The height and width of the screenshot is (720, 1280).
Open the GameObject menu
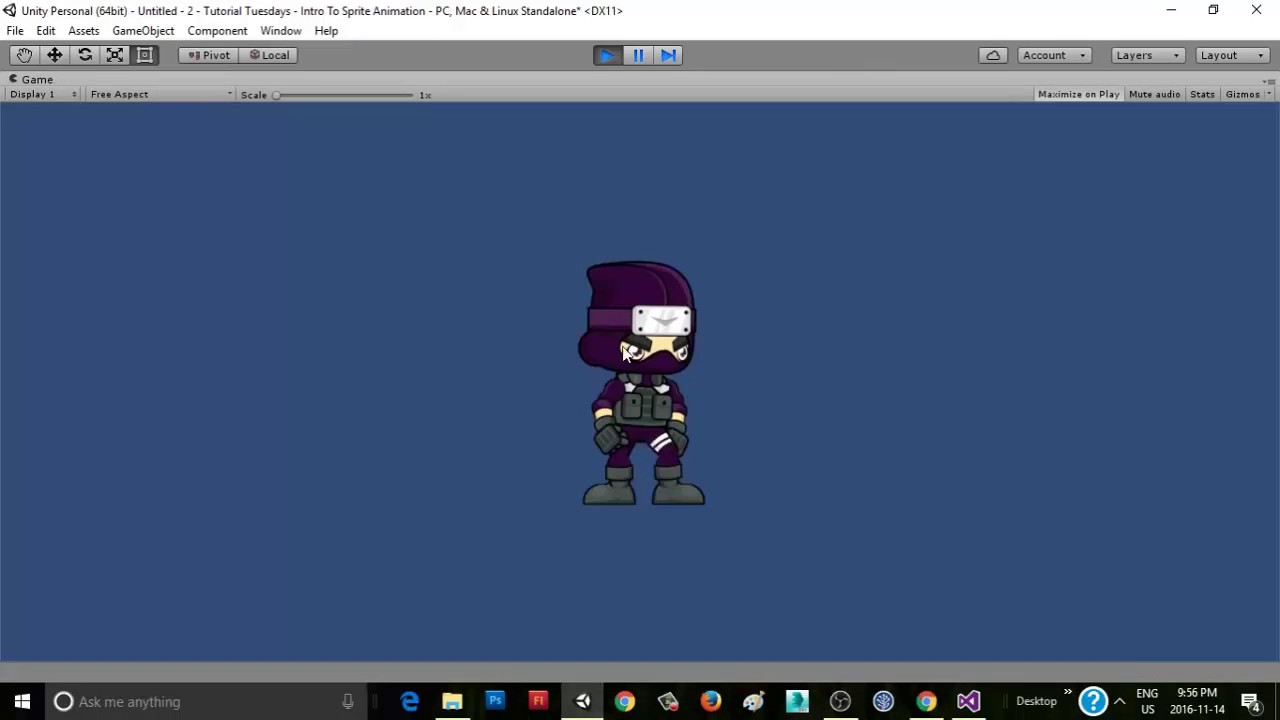point(143,31)
